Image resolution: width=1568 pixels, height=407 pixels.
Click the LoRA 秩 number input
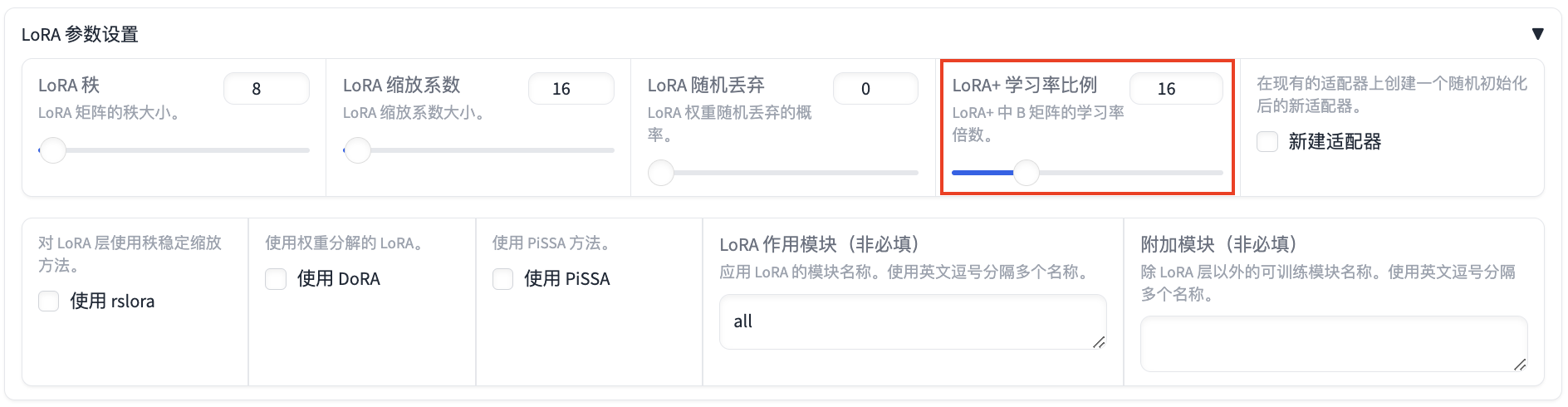coord(266,89)
